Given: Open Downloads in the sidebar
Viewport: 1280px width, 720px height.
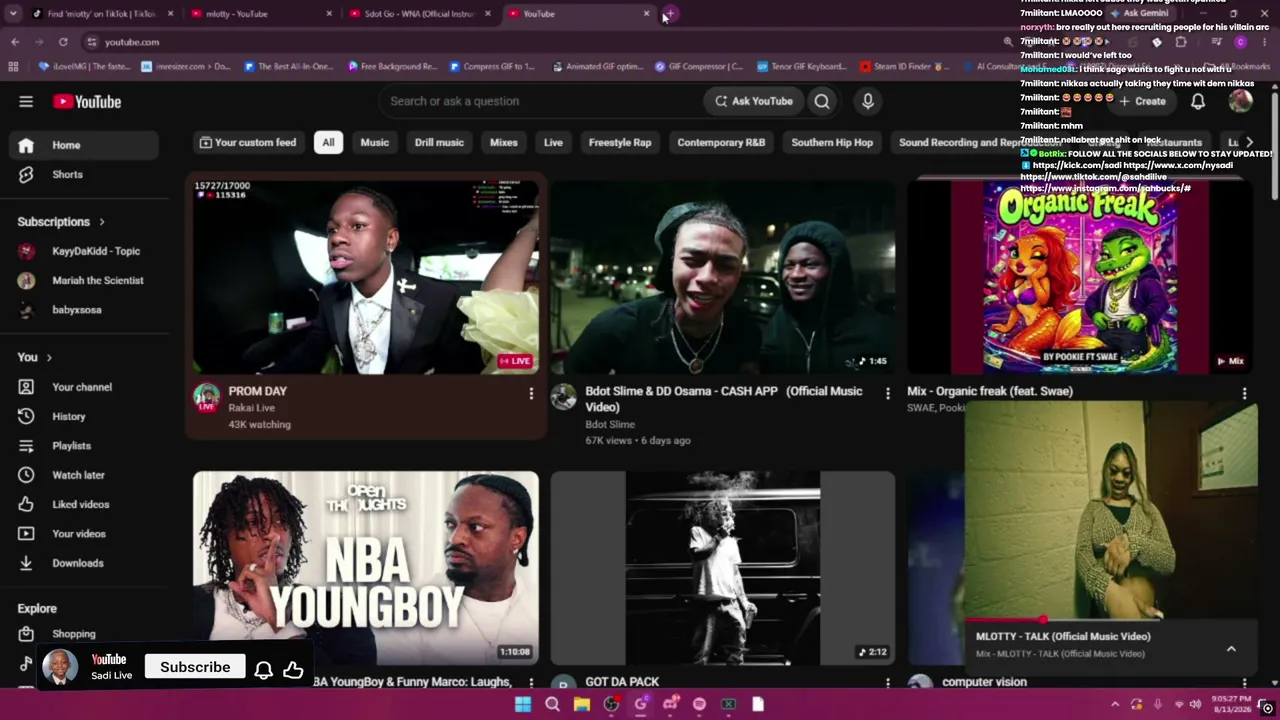Looking at the screenshot, I should pos(85,563).
